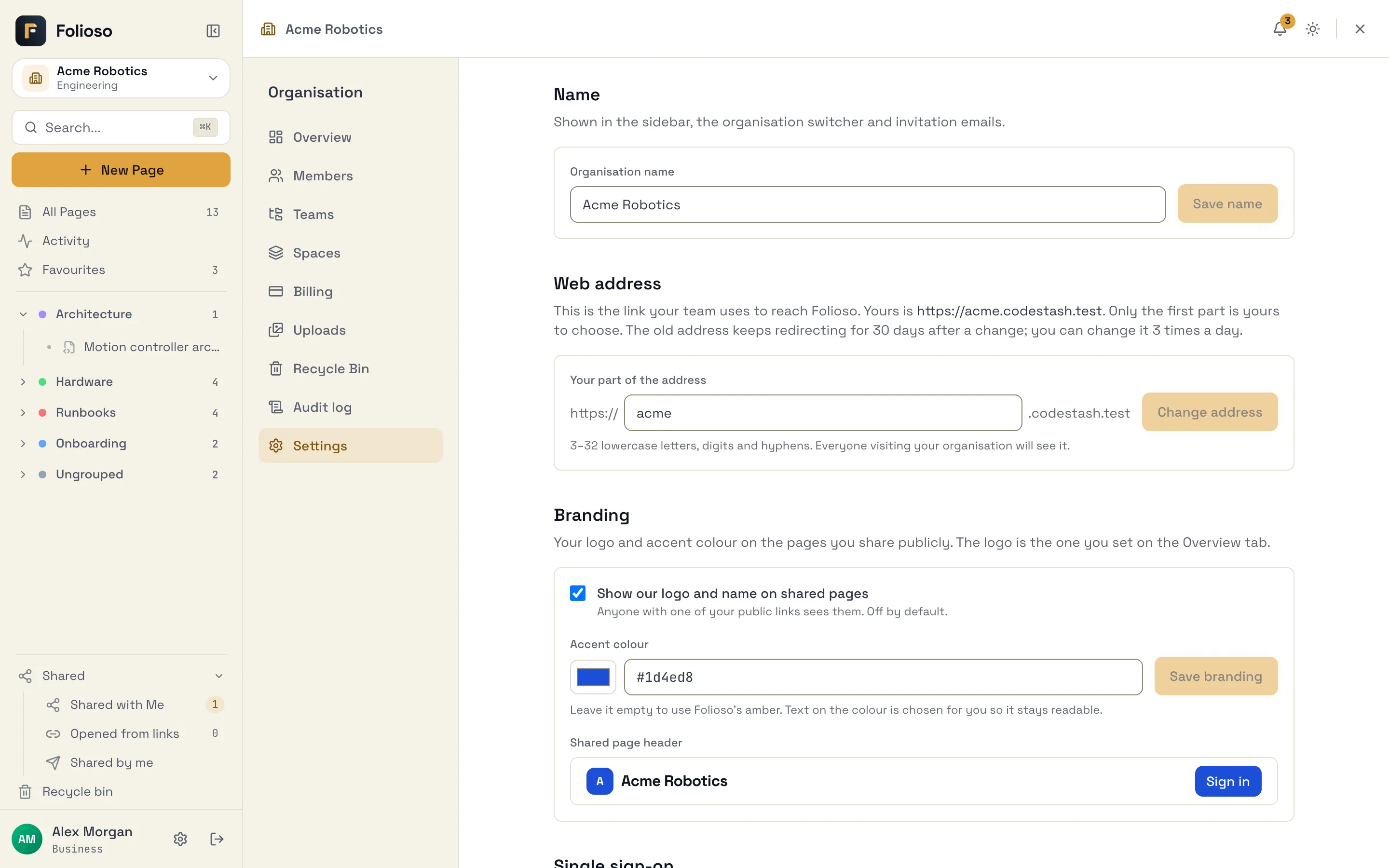
Task: Click Save branding button
Action: pyautogui.click(x=1216, y=676)
